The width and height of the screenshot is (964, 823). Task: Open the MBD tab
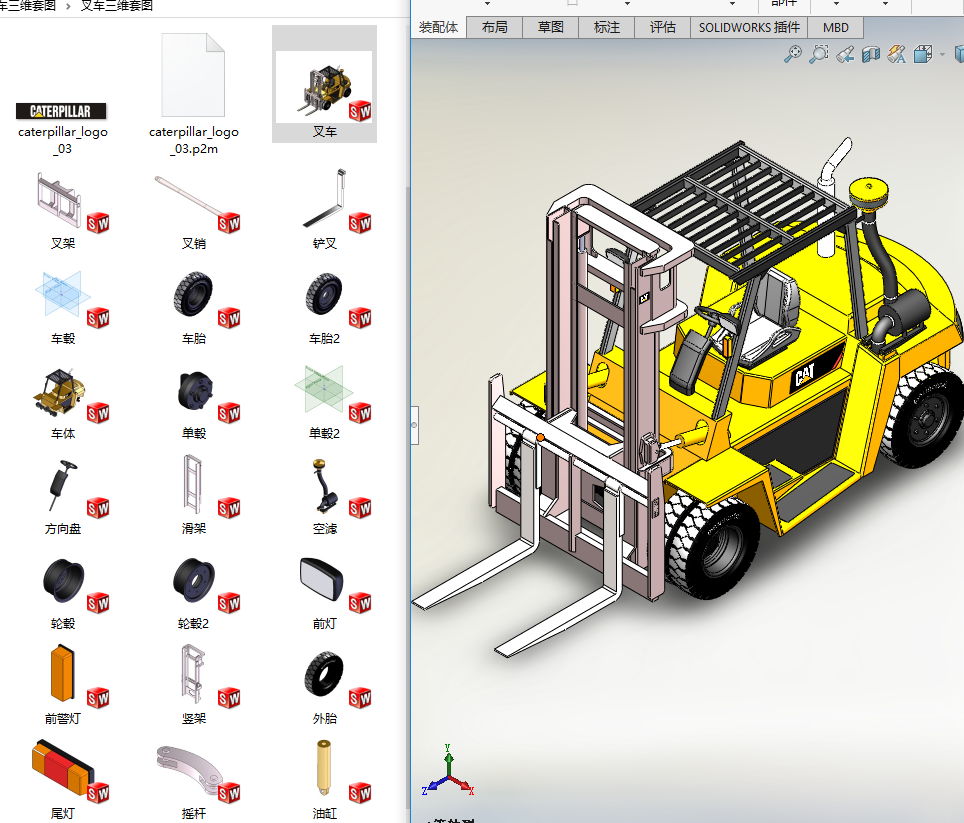coord(835,27)
